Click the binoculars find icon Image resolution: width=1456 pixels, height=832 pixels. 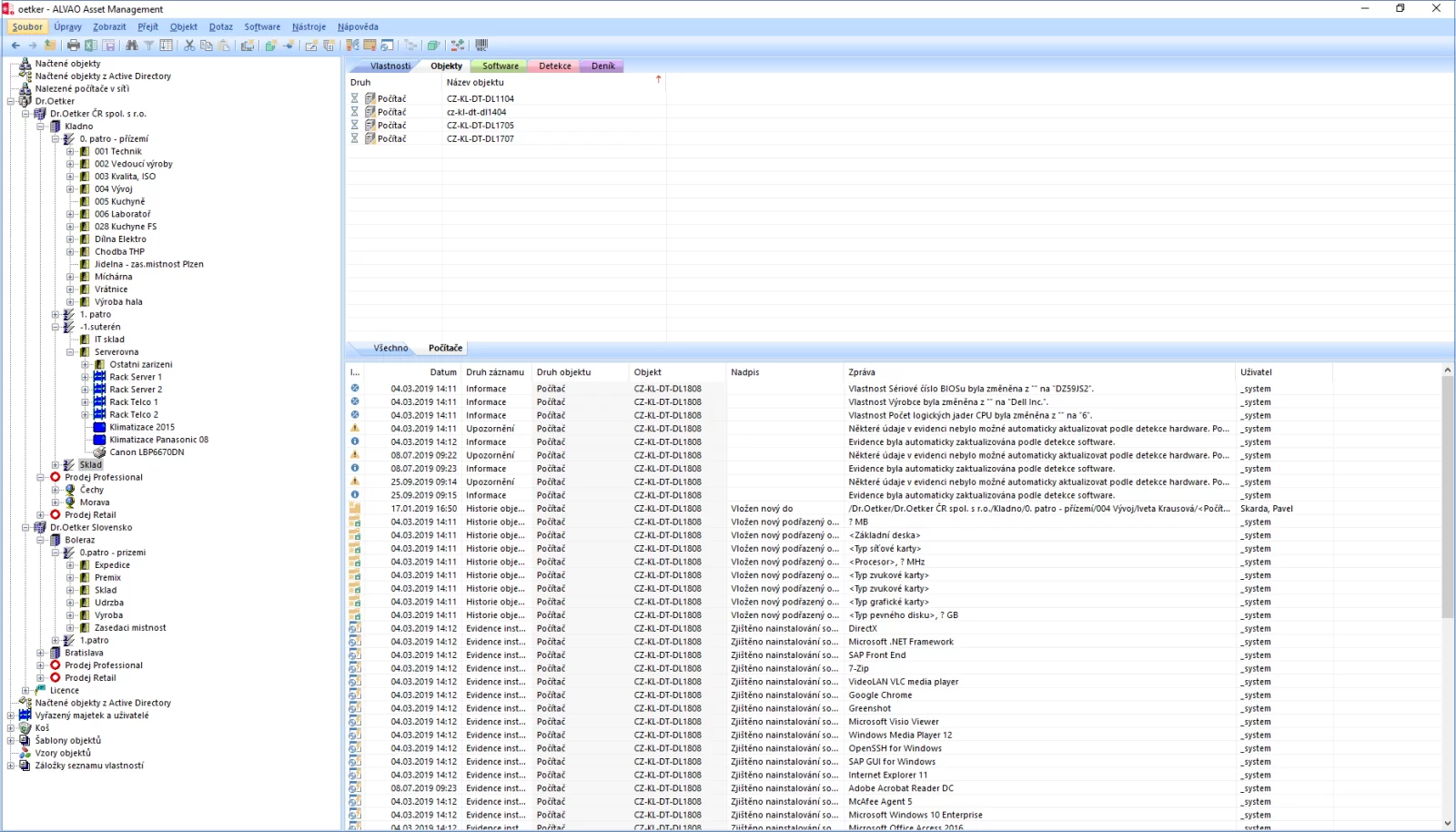coord(132,45)
